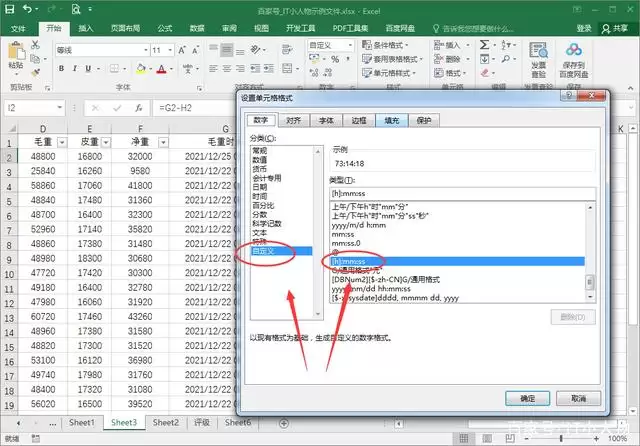Add a new sheet with plus icon
This screenshot has width=640, height=446.
coord(284,423)
